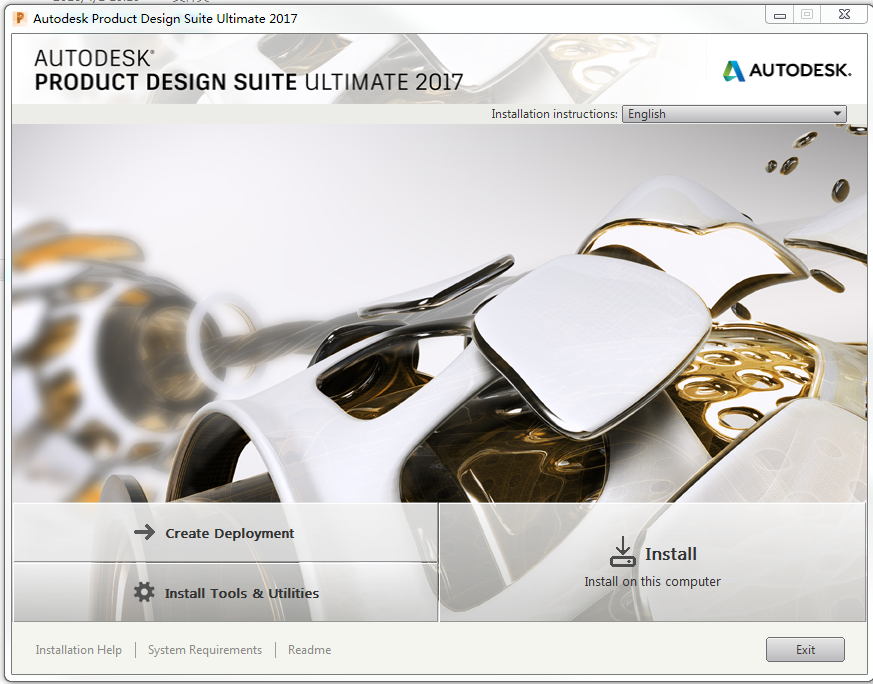Click the dropdown arrow beside English
Image resolution: width=873 pixels, height=684 pixels.
[837, 114]
